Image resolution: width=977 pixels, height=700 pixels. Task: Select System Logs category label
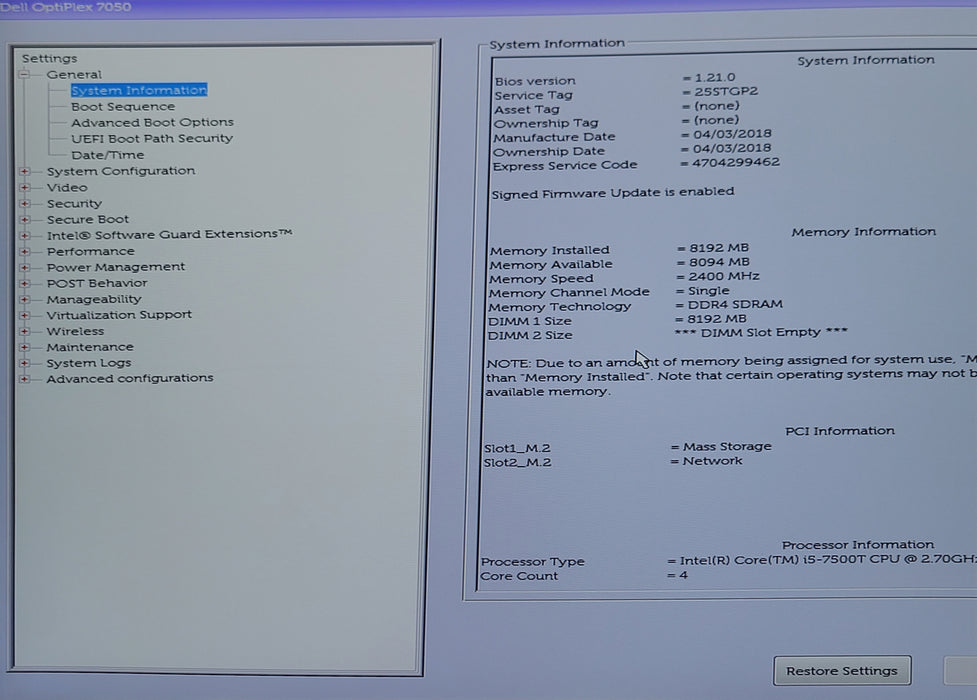coord(89,363)
